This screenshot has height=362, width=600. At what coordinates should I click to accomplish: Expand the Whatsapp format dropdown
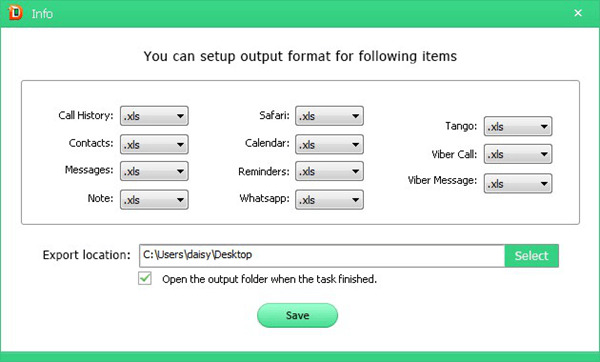[x=329, y=200]
